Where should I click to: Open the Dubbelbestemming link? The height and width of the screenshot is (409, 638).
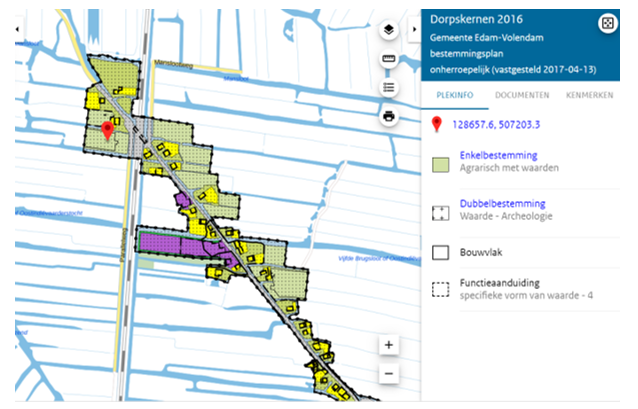(x=501, y=203)
